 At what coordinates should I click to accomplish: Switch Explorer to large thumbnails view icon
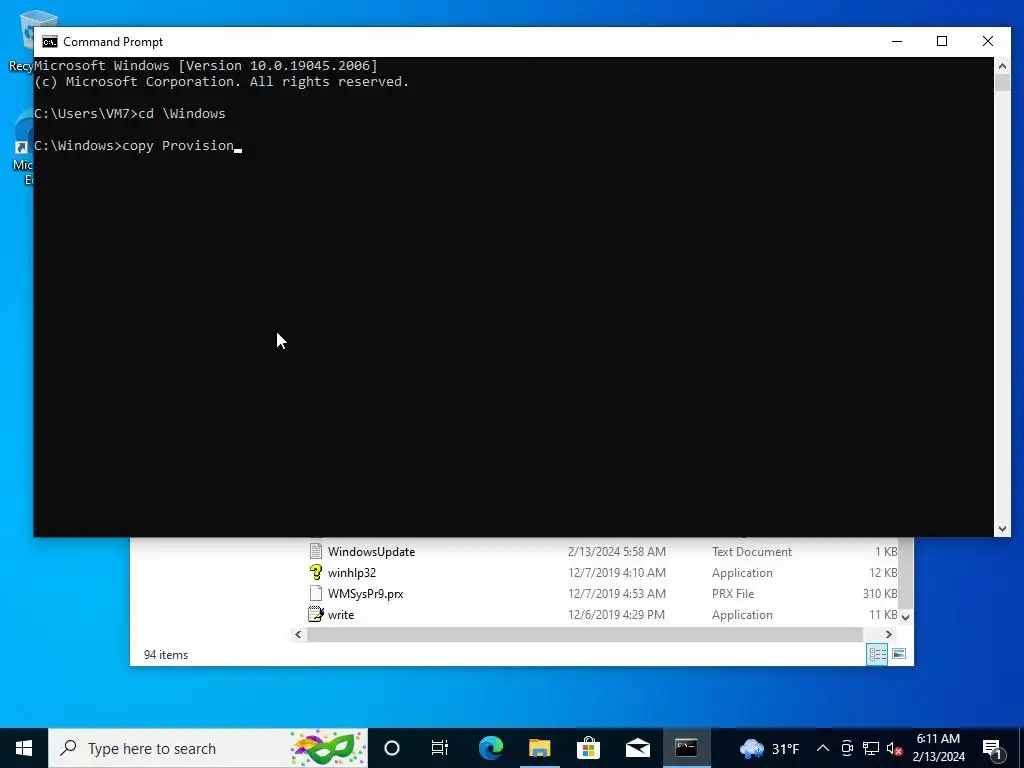point(899,654)
